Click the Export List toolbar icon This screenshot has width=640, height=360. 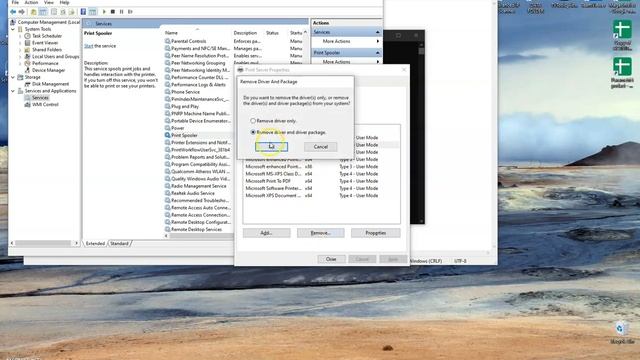pyautogui.click(x=72, y=11)
